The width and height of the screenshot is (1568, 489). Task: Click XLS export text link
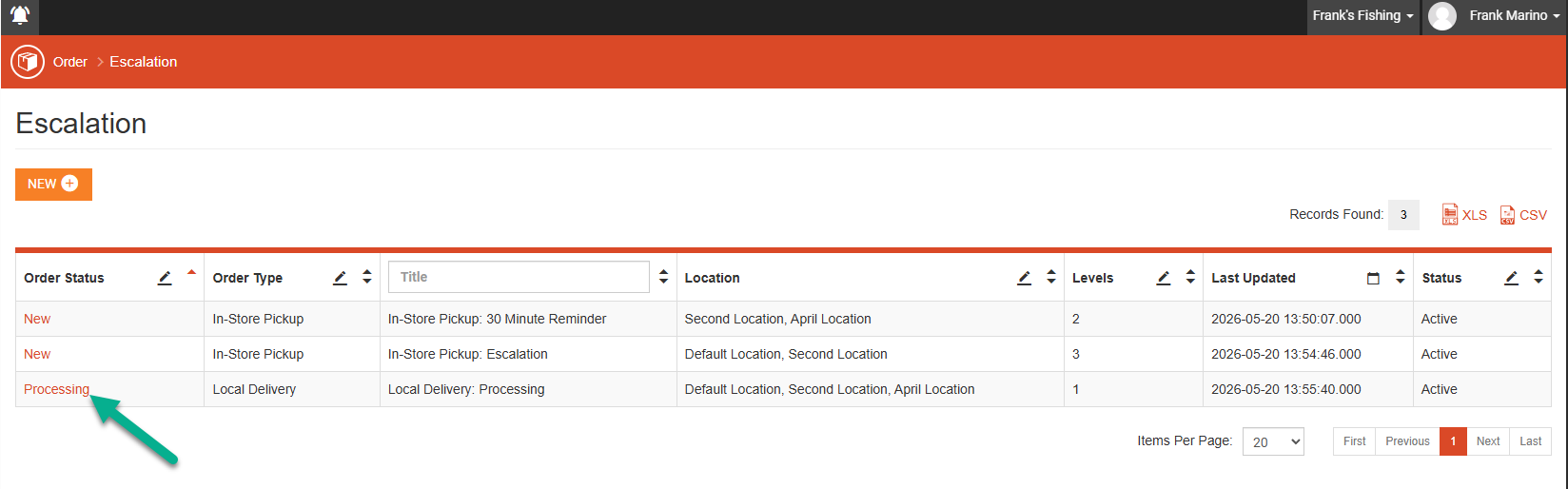1474,215
